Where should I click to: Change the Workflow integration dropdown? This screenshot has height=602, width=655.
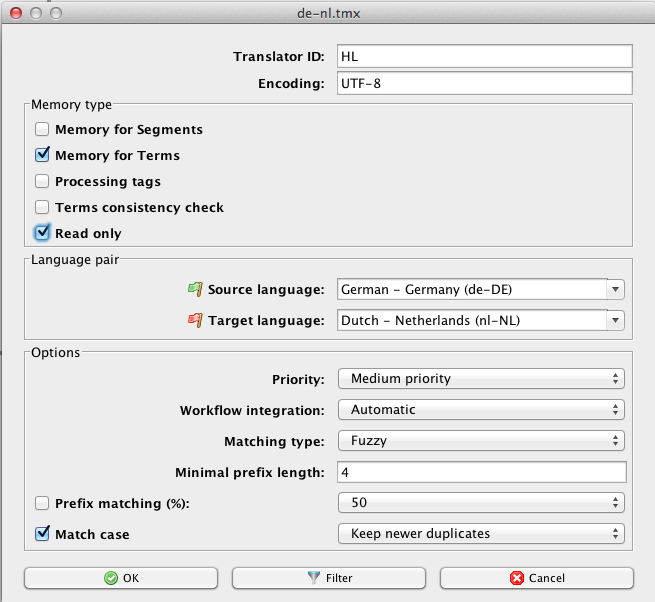[481, 410]
